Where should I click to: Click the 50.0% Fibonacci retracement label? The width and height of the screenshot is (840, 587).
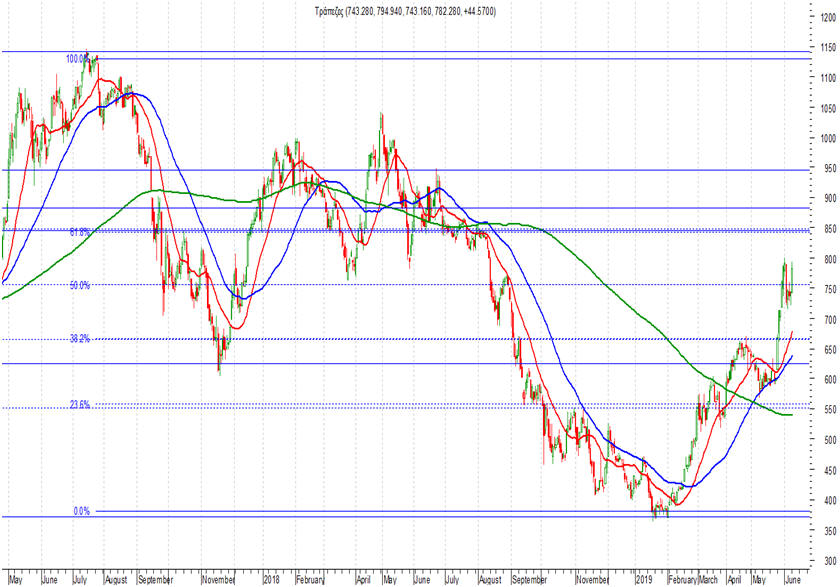tap(80, 285)
